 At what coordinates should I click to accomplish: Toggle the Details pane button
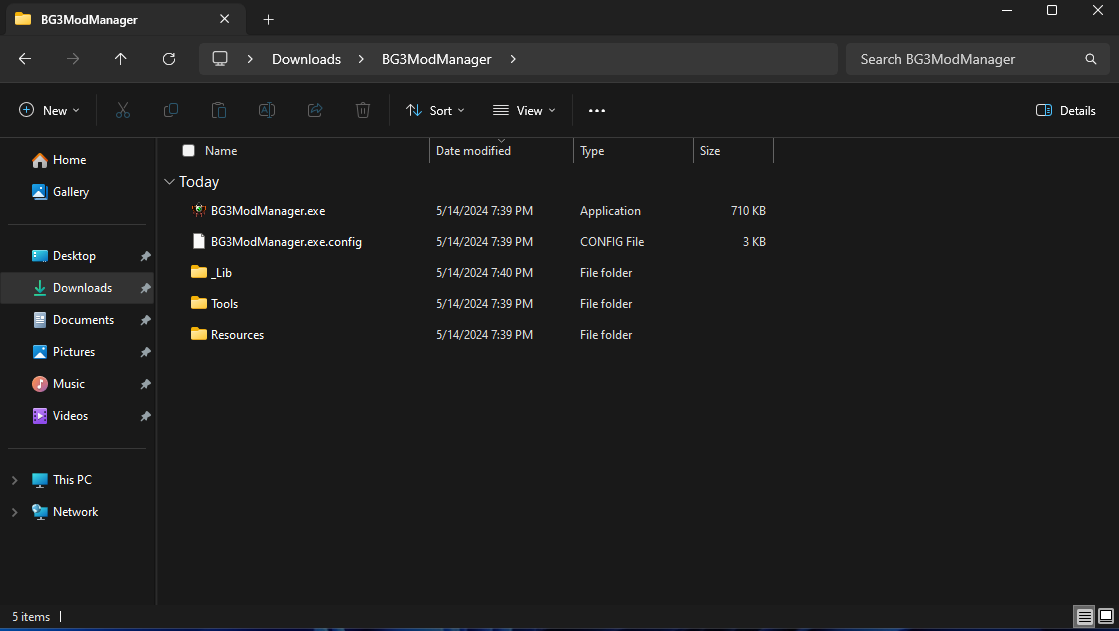[x=1065, y=110]
